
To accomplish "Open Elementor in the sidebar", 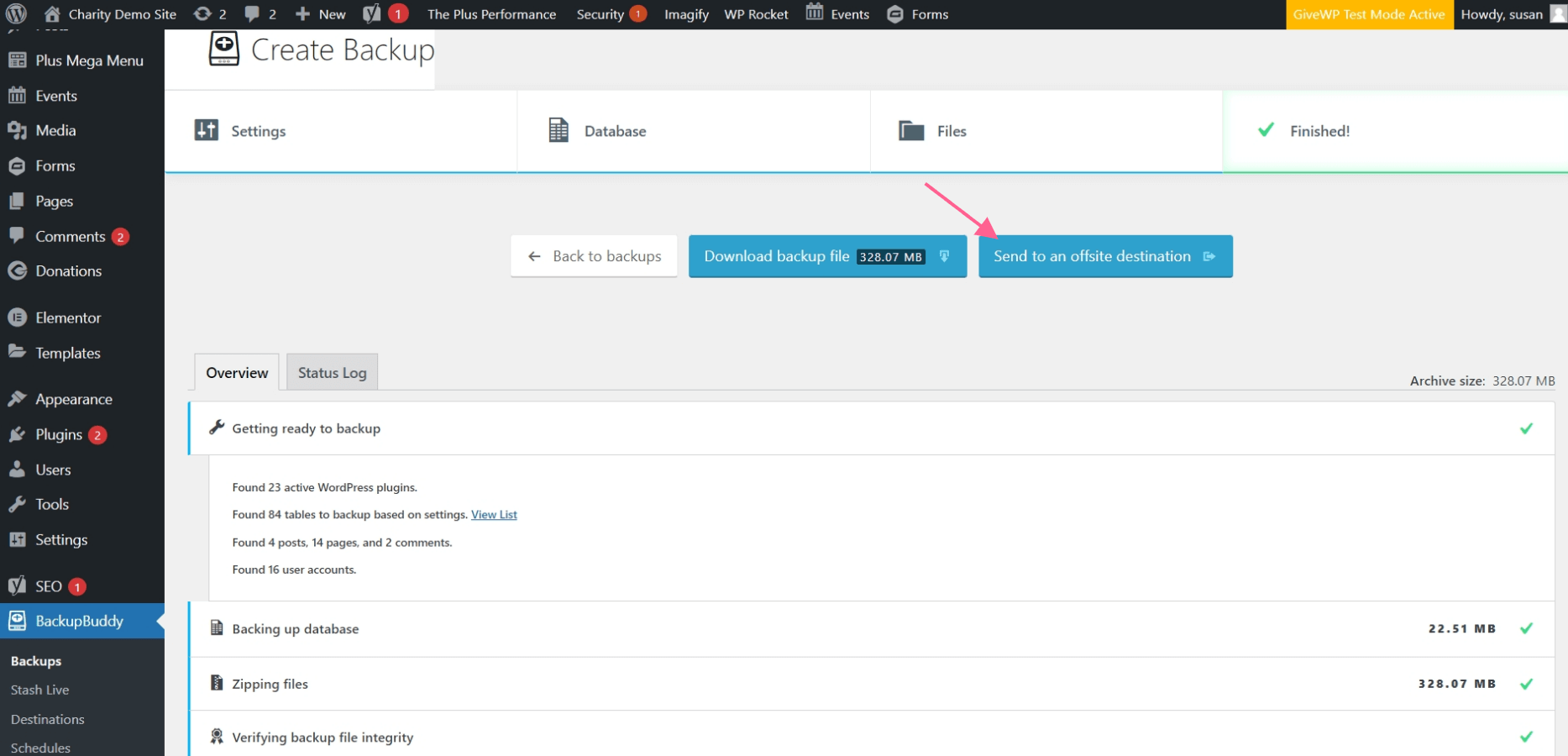I will [82, 318].
